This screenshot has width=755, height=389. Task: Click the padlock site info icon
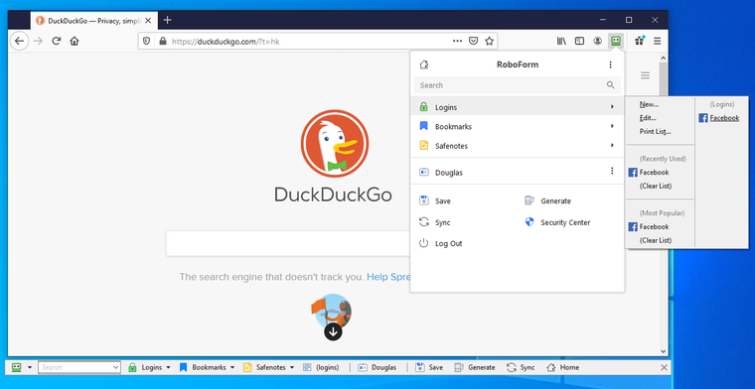[162, 41]
